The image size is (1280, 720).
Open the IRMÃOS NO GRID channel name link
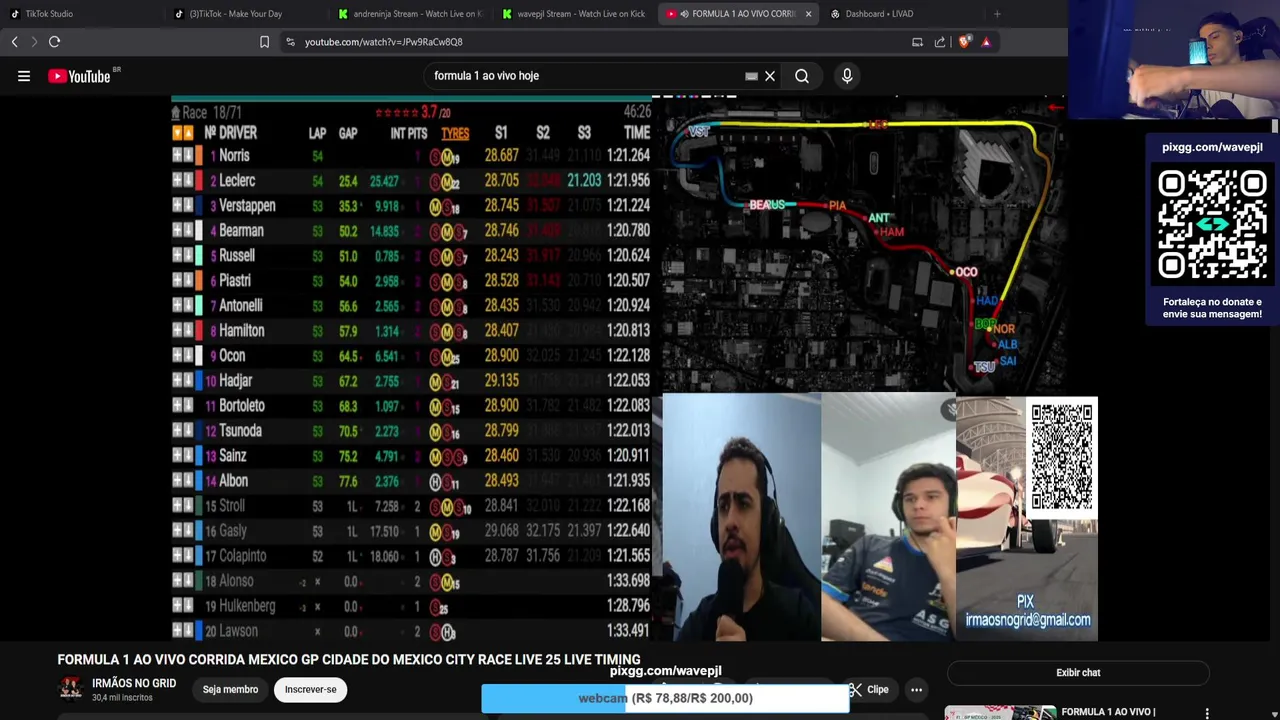[134, 683]
